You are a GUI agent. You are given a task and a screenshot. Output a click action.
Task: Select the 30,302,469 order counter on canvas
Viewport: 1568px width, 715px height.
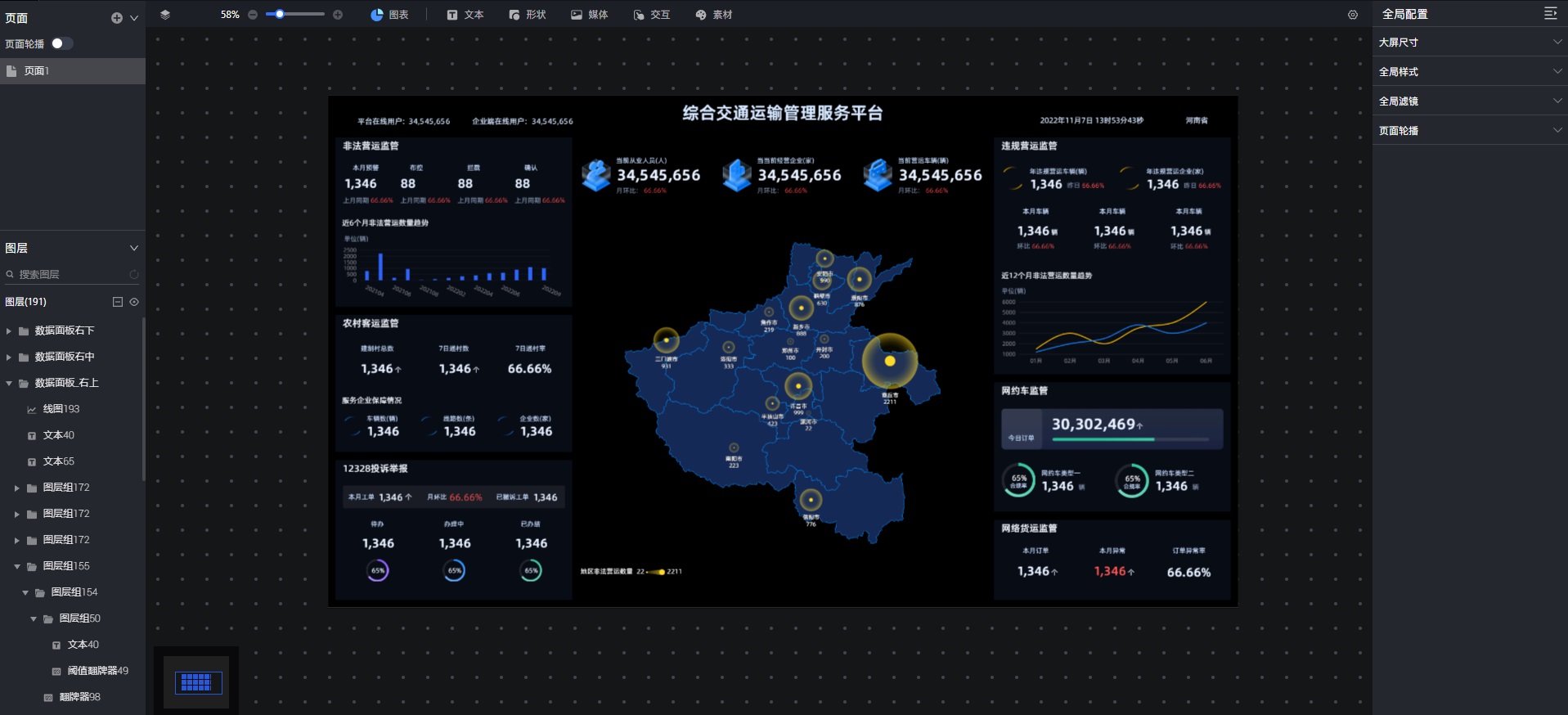click(x=1094, y=425)
